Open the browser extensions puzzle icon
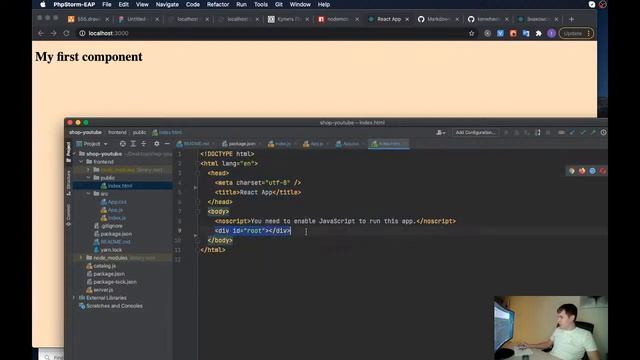Viewport: 640px width, 360px height. 538,33
